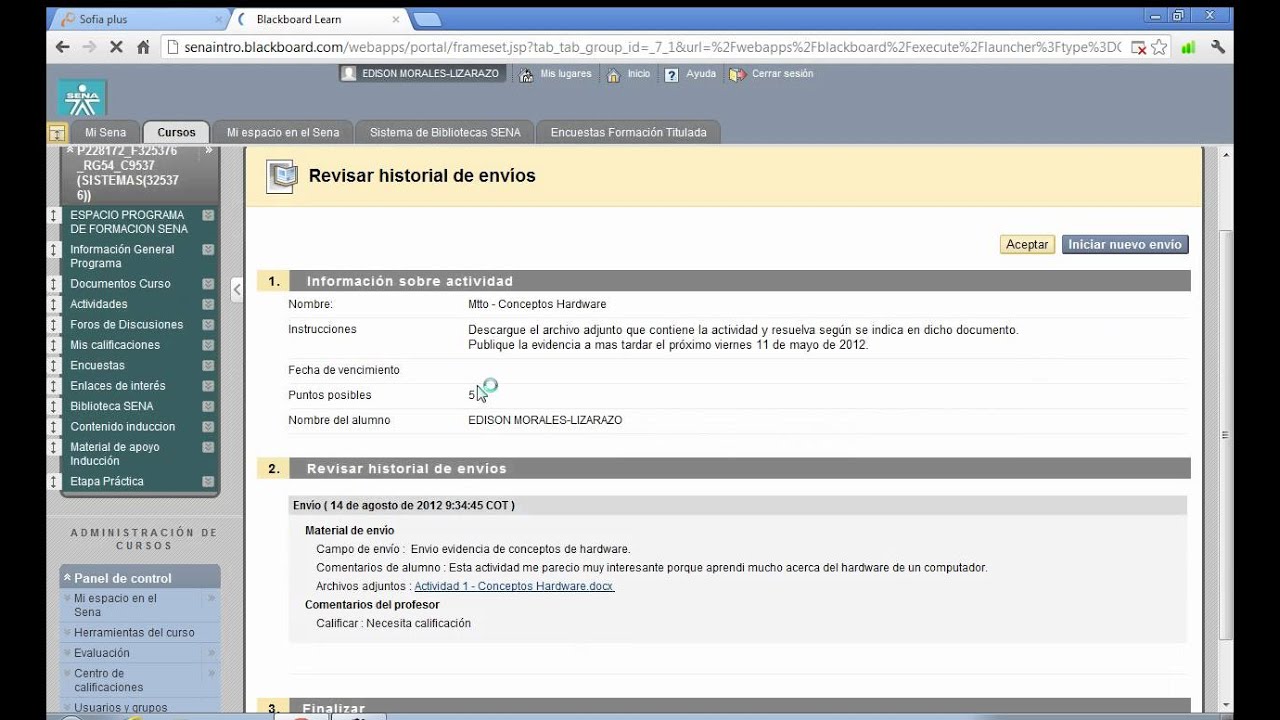Bookmark this page with the star
The image size is (1280, 720).
click(x=1159, y=47)
